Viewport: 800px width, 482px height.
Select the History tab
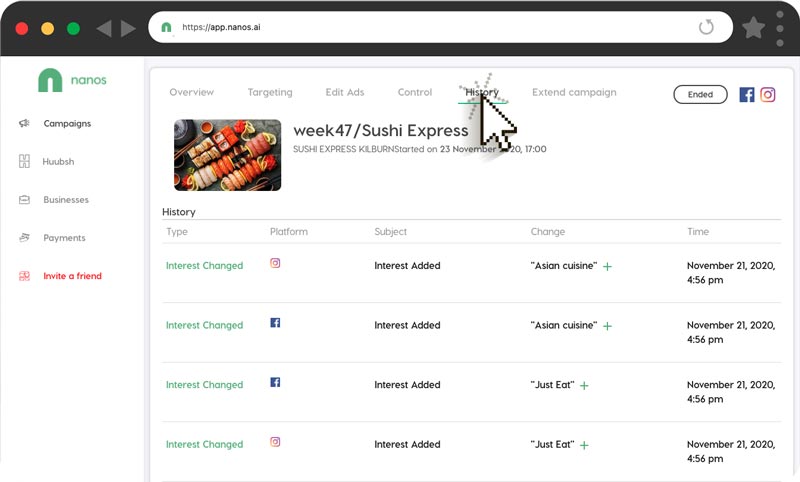pos(482,92)
